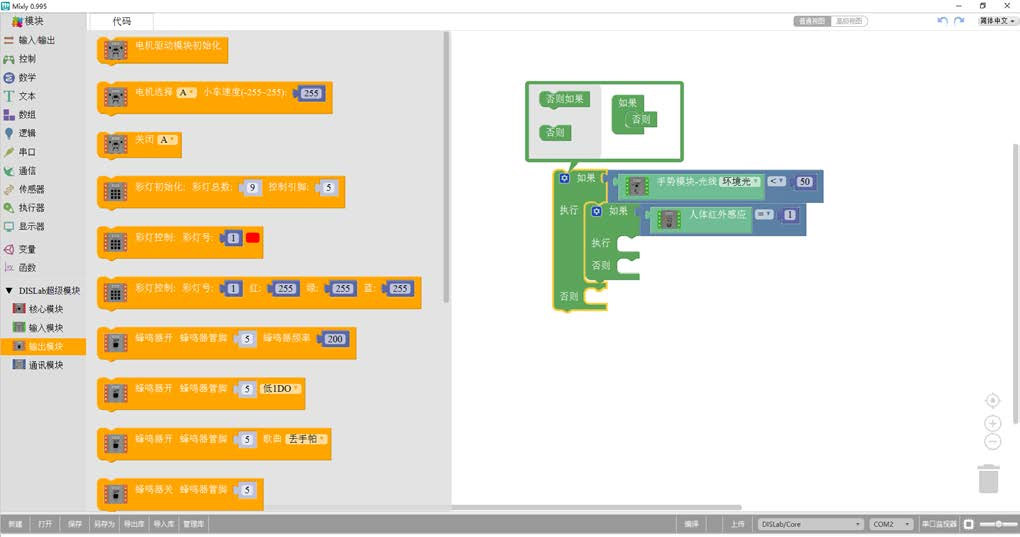Click the red color swatch in 彩灯控制
1020x537 pixels.
(x=252, y=238)
